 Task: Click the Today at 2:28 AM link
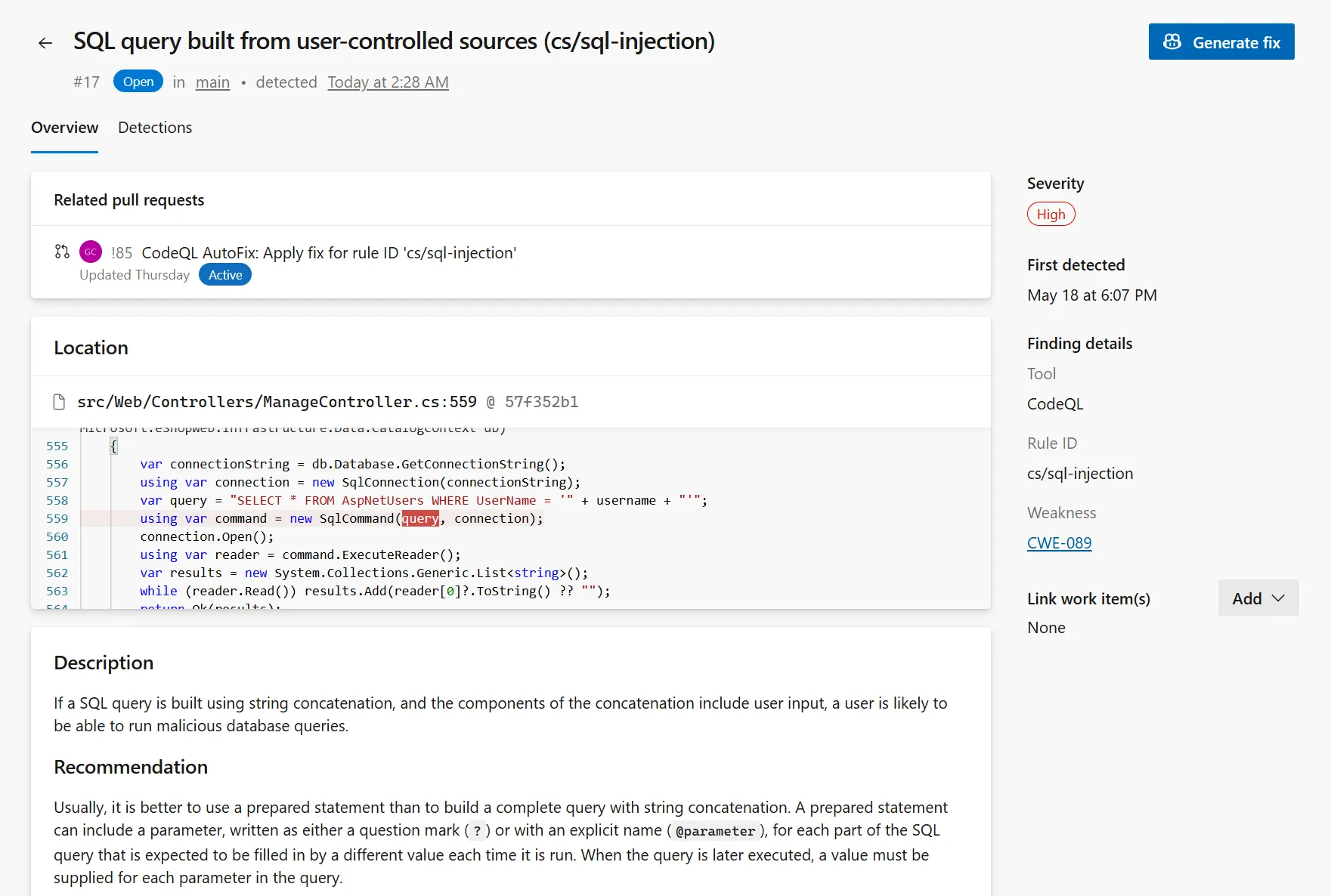(388, 82)
